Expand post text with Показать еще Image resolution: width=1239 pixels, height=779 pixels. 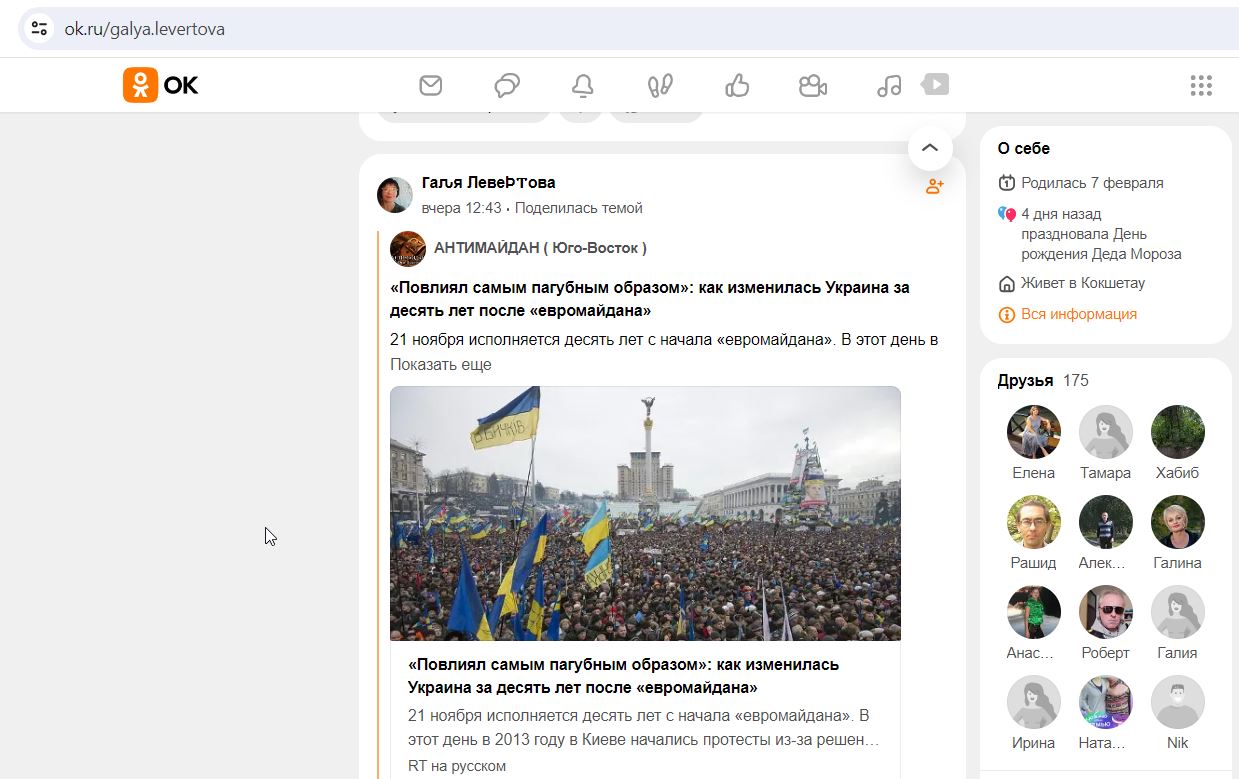[441, 365]
